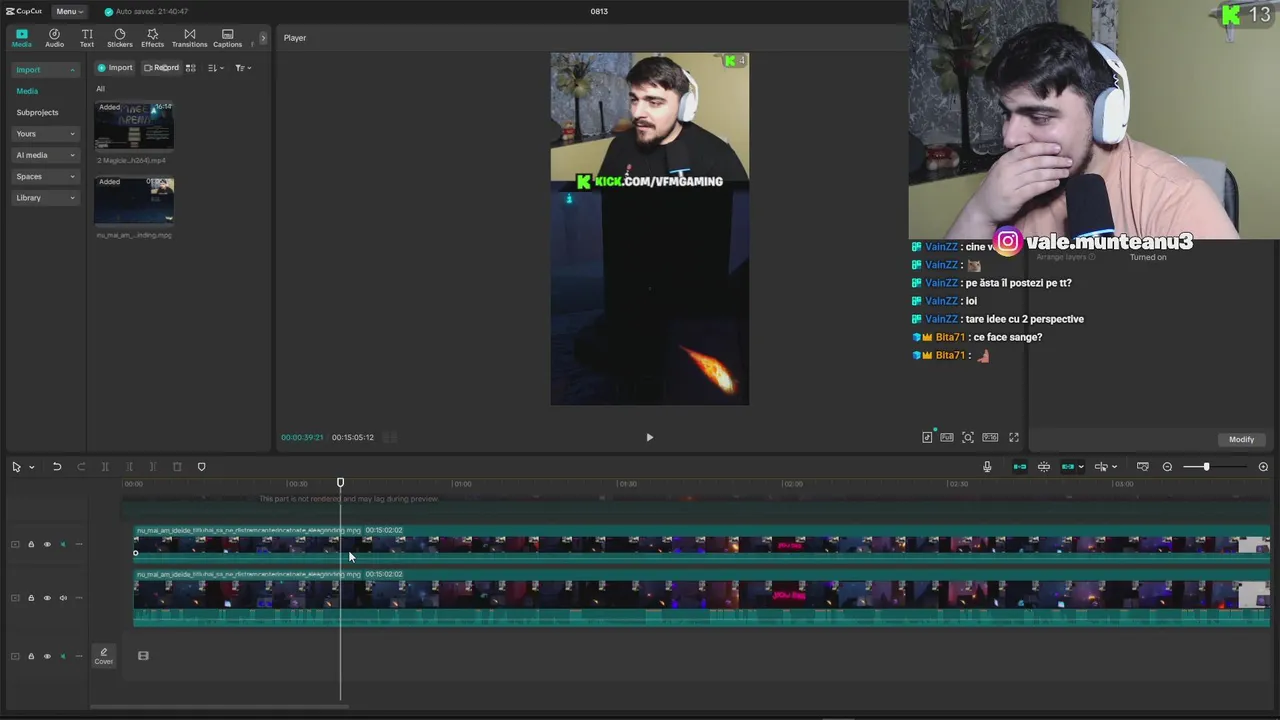Select Subprojects in the sidebar
Image resolution: width=1280 pixels, height=720 pixels.
coord(37,112)
